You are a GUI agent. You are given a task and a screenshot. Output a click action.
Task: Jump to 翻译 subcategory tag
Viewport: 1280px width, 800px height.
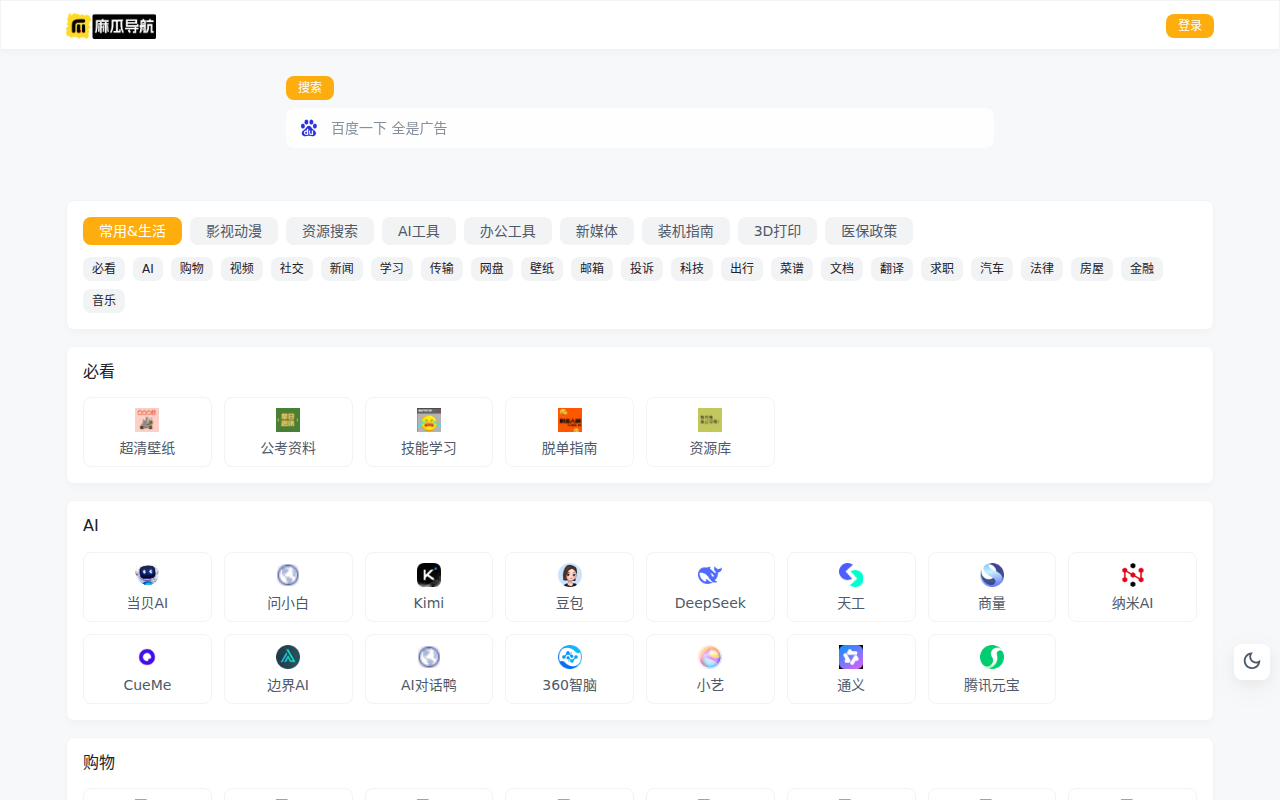892,269
